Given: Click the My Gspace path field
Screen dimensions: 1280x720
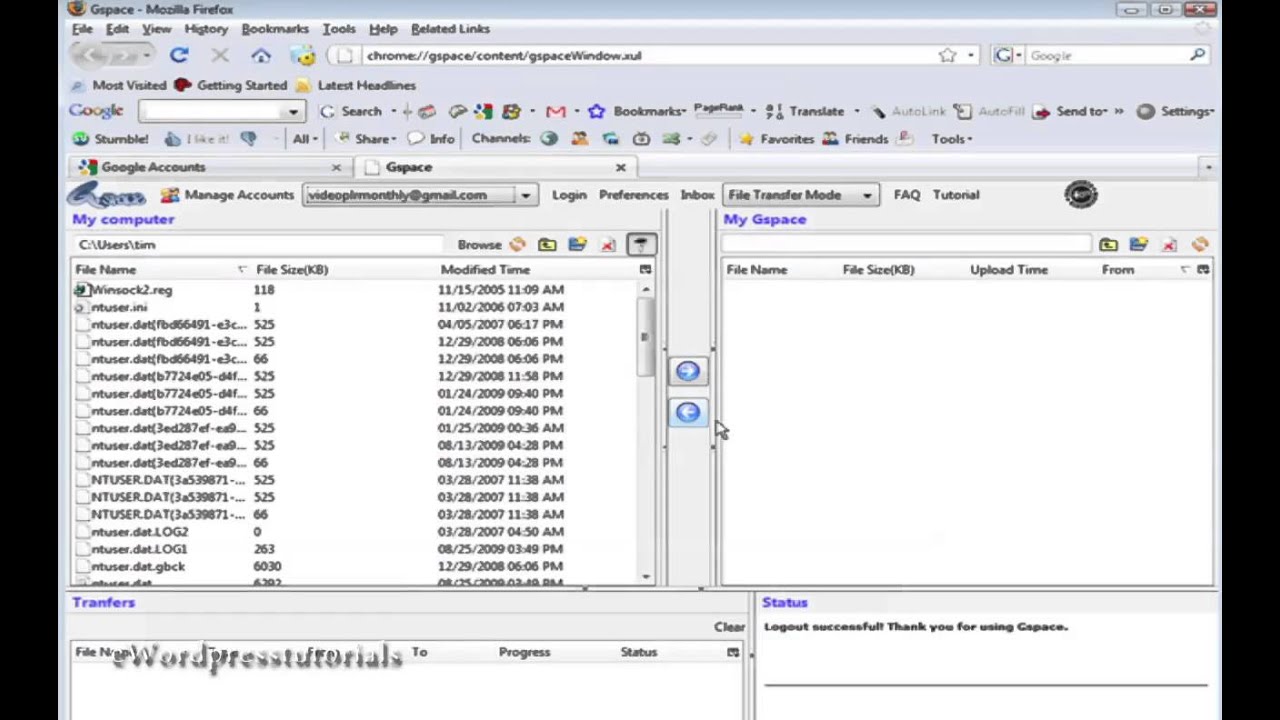Looking at the screenshot, I should [905, 244].
